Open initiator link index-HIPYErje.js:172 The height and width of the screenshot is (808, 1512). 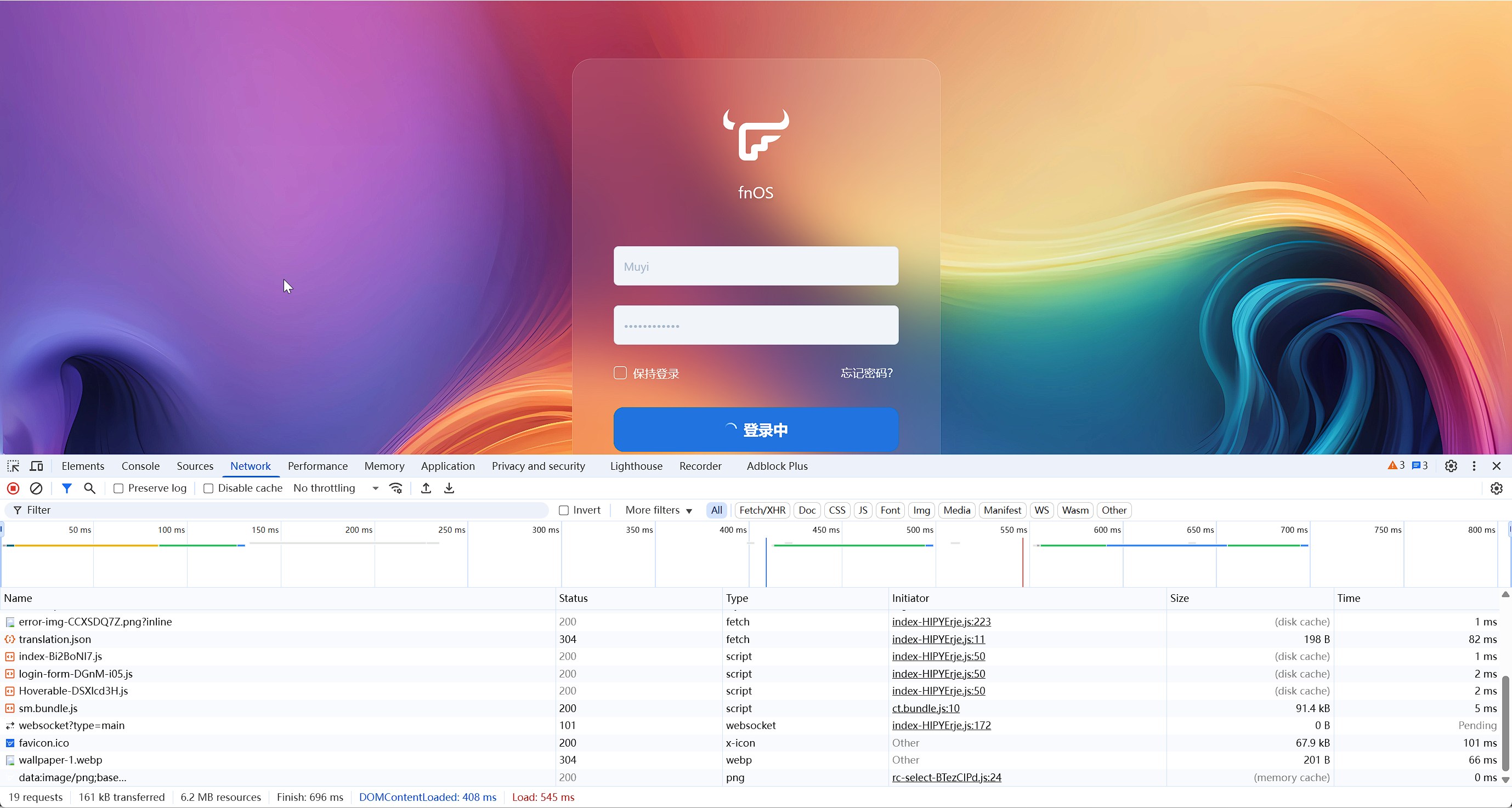pos(942,726)
